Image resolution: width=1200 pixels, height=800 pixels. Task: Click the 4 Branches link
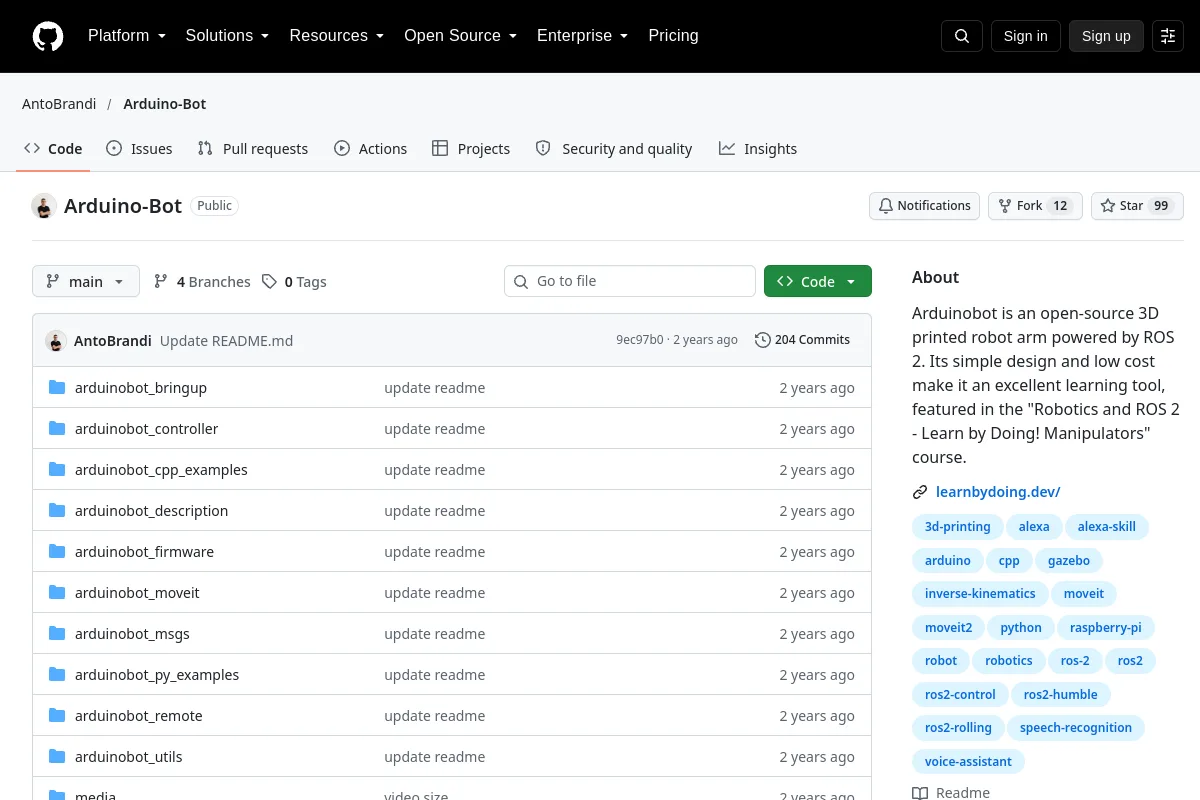[x=202, y=282]
